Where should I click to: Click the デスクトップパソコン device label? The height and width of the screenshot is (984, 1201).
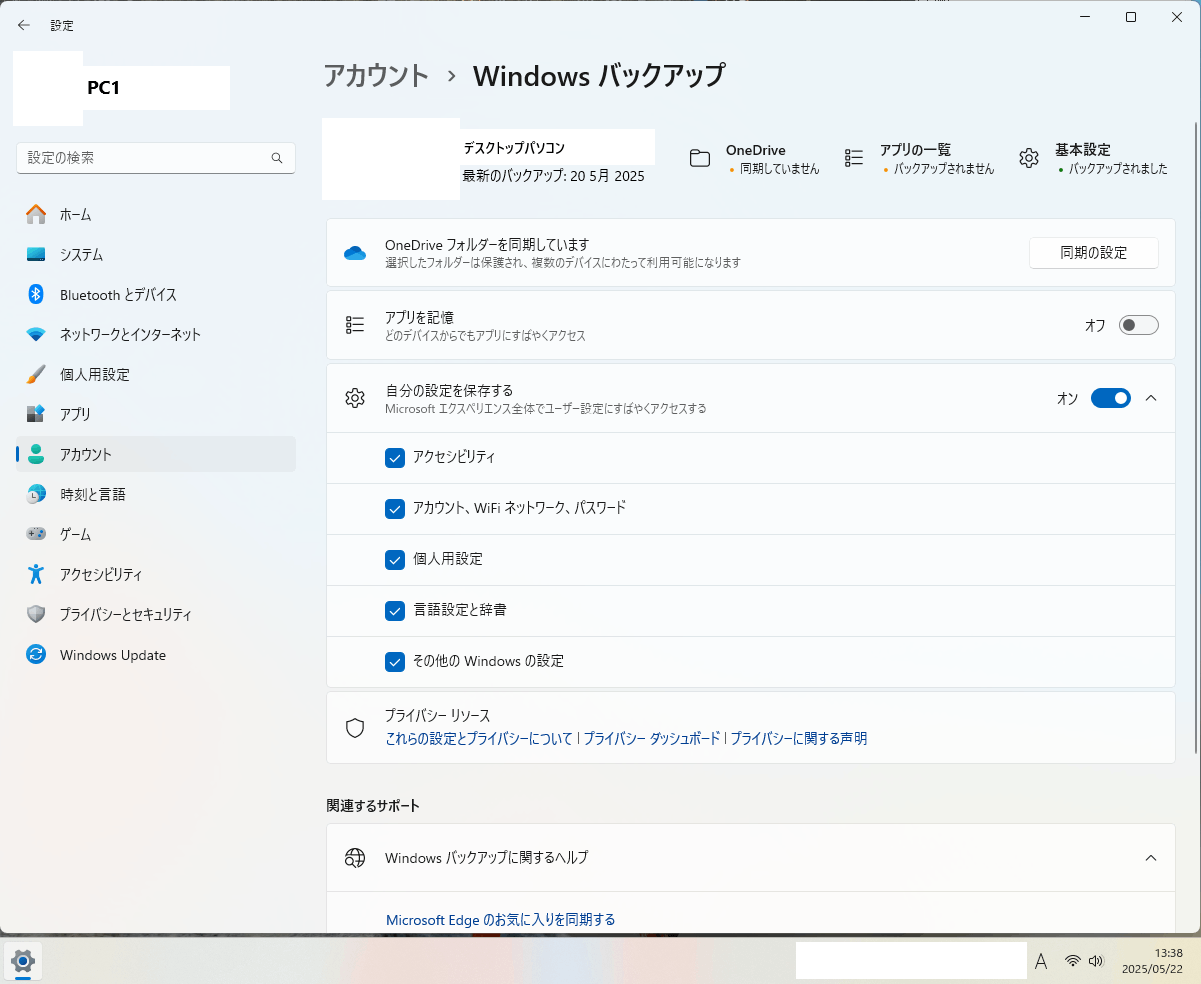tap(514, 148)
